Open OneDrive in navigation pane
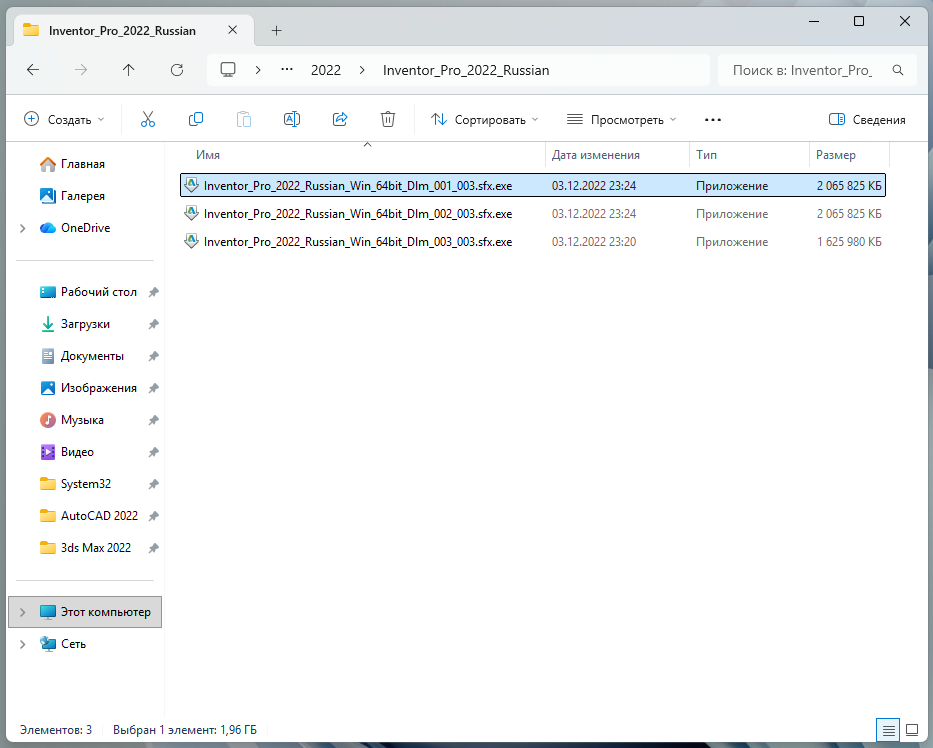Screen dimensions: 933x748 [85, 228]
